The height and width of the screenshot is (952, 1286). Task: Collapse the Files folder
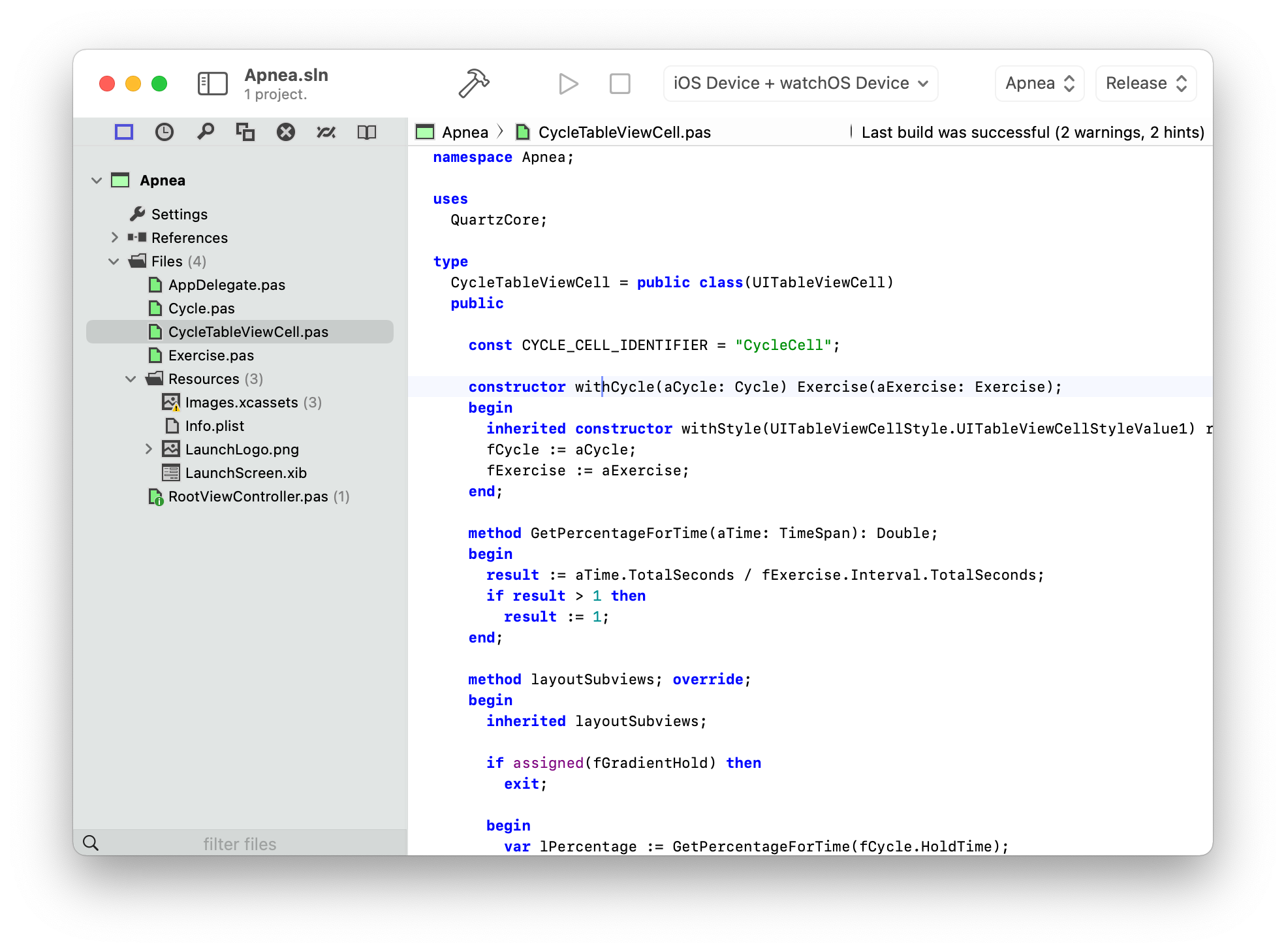click(114, 261)
